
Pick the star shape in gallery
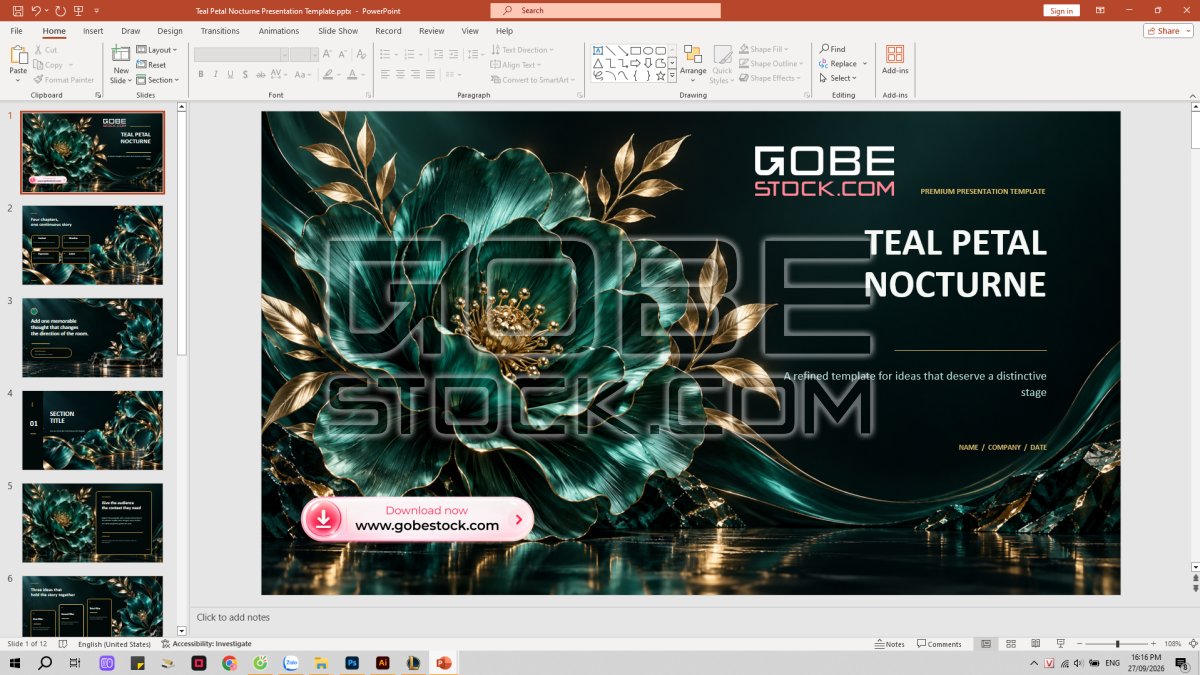(661, 76)
